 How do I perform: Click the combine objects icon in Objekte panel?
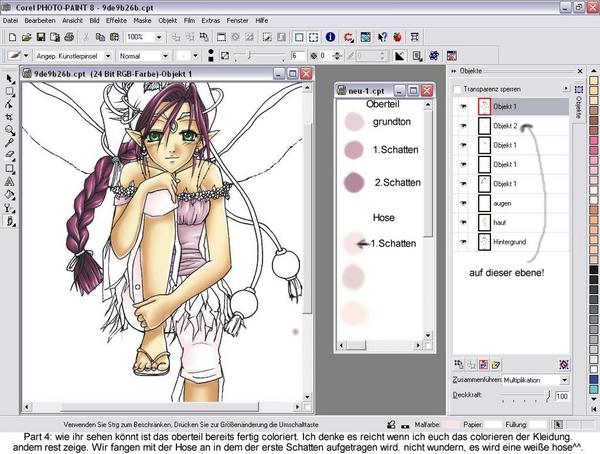[458, 364]
